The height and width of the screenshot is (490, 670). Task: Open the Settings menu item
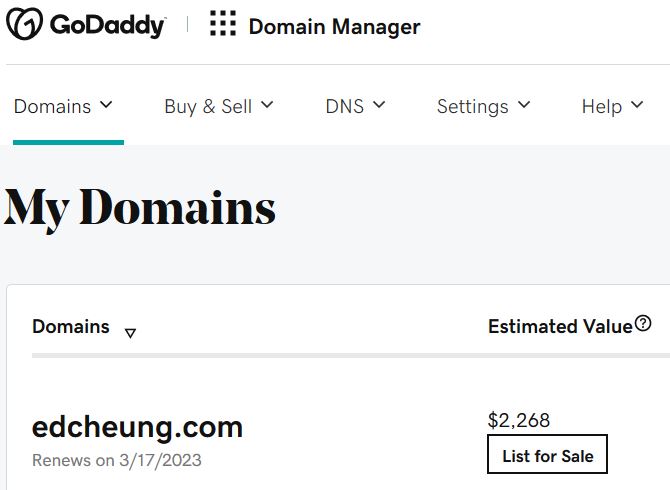coord(483,106)
